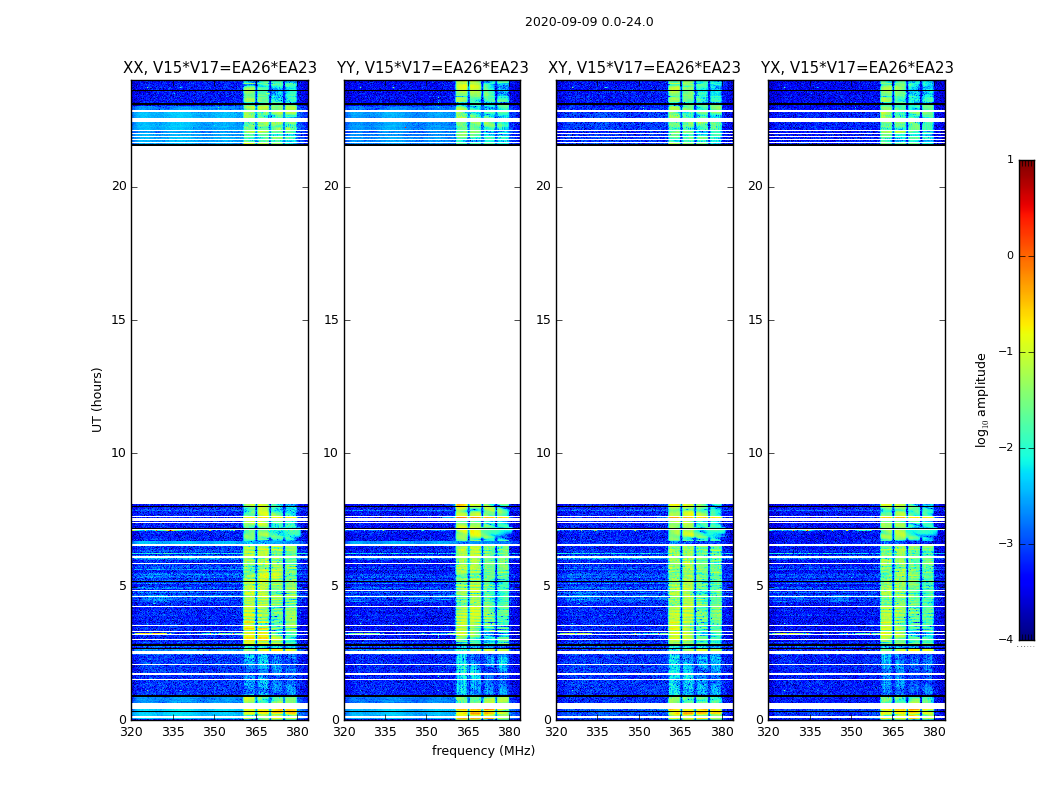The height and width of the screenshot is (800, 1050).
Task: Click the 20 tick label beside XX panel
Action: [x=119, y=186]
